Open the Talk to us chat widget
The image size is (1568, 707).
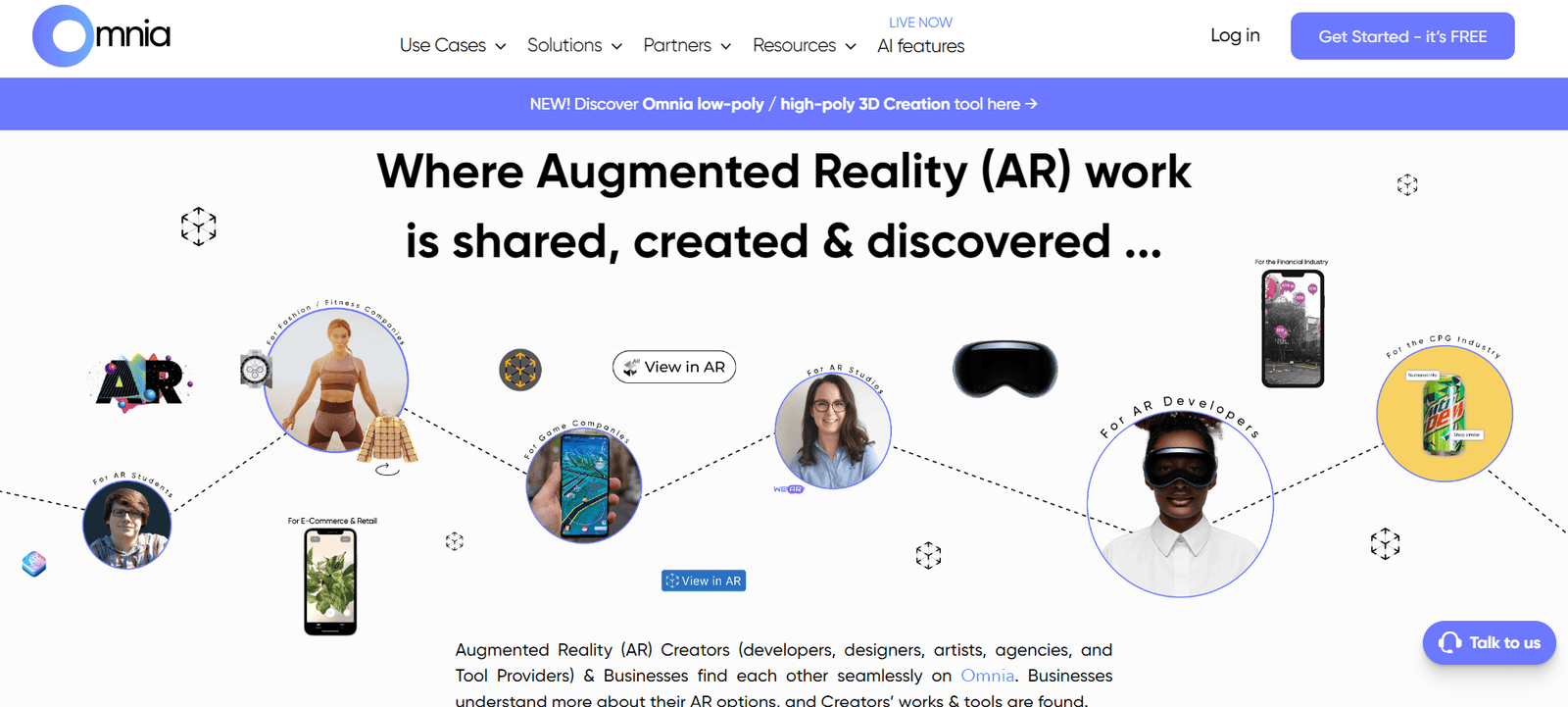click(x=1489, y=643)
